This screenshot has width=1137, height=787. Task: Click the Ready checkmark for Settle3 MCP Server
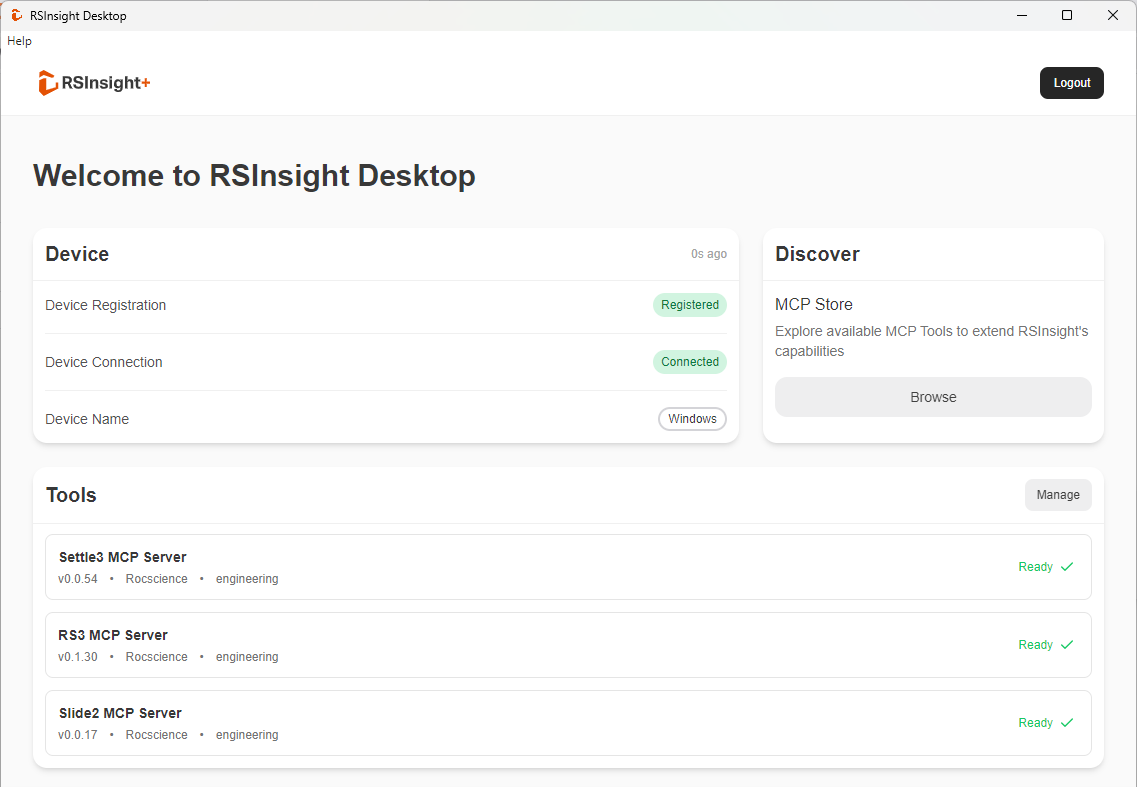pos(1067,566)
